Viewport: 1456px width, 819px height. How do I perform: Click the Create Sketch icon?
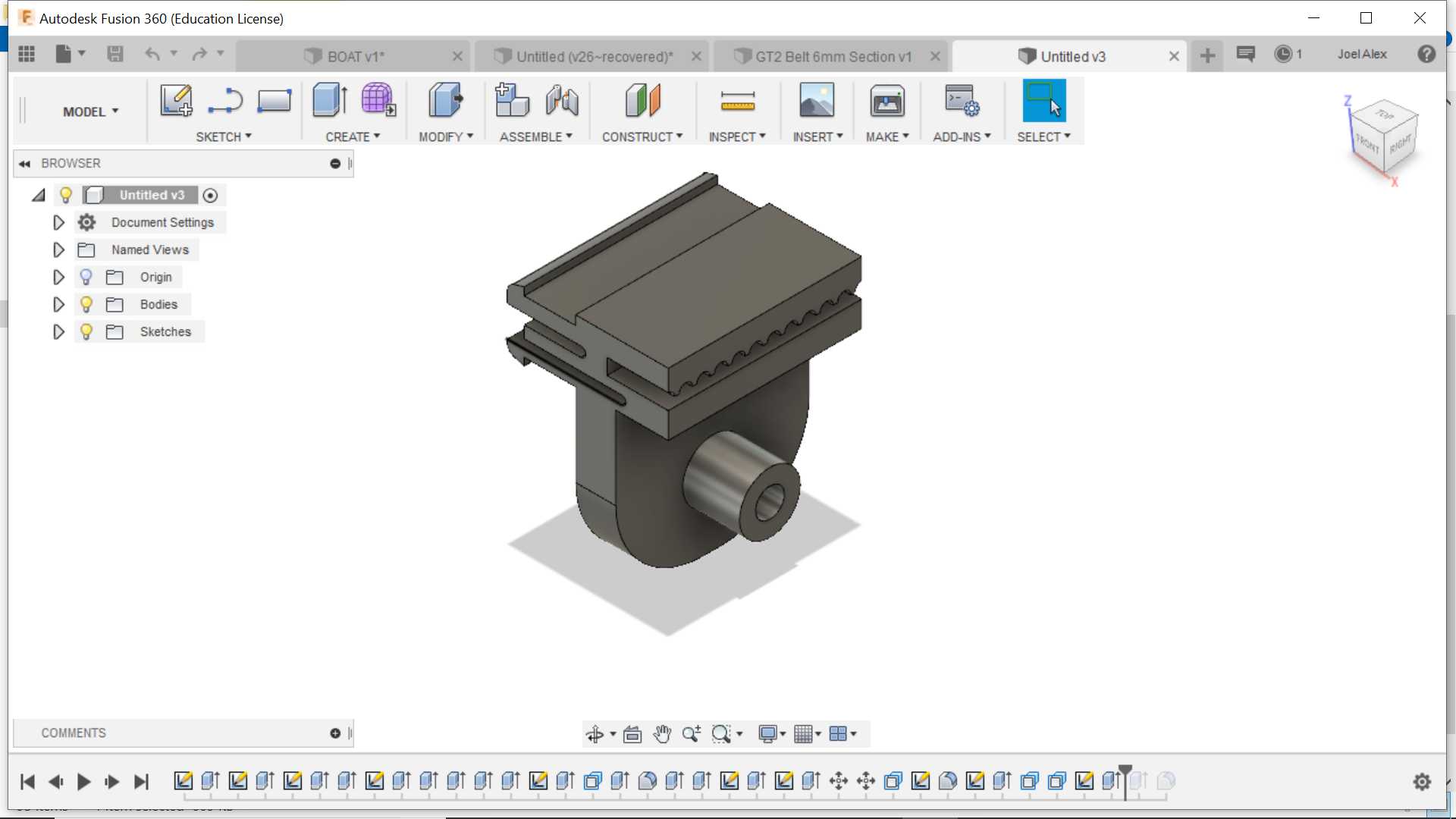pos(176,100)
